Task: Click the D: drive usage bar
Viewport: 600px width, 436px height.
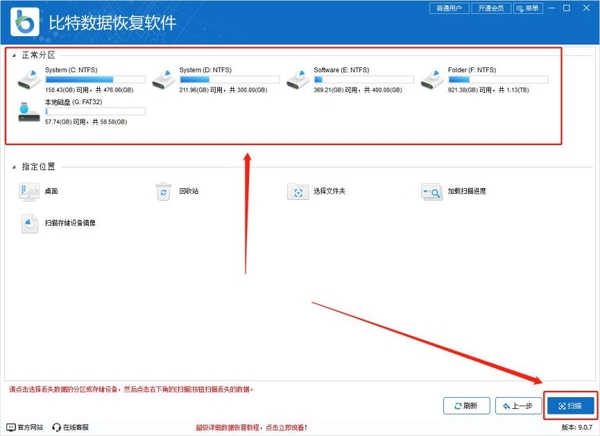Action: click(230, 80)
